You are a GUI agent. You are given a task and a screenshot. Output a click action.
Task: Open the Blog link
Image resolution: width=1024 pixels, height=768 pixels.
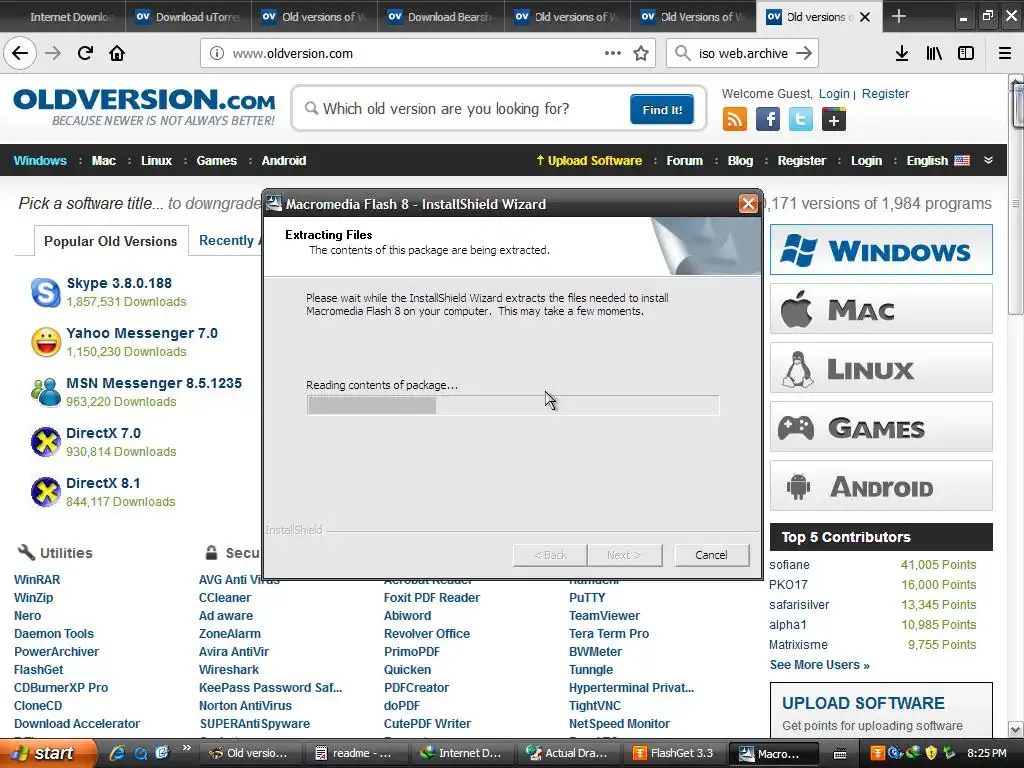740,161
